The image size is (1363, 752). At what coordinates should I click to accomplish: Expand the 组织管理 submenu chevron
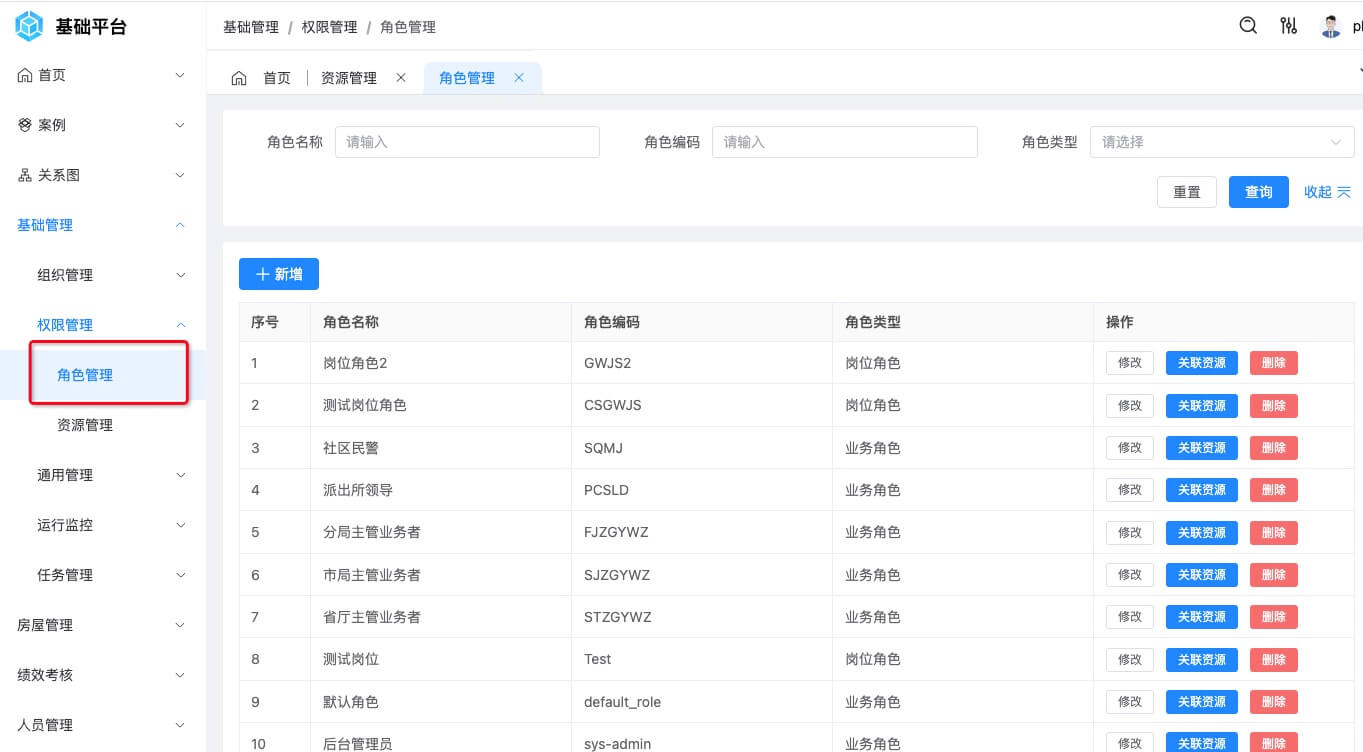(180, 275)
